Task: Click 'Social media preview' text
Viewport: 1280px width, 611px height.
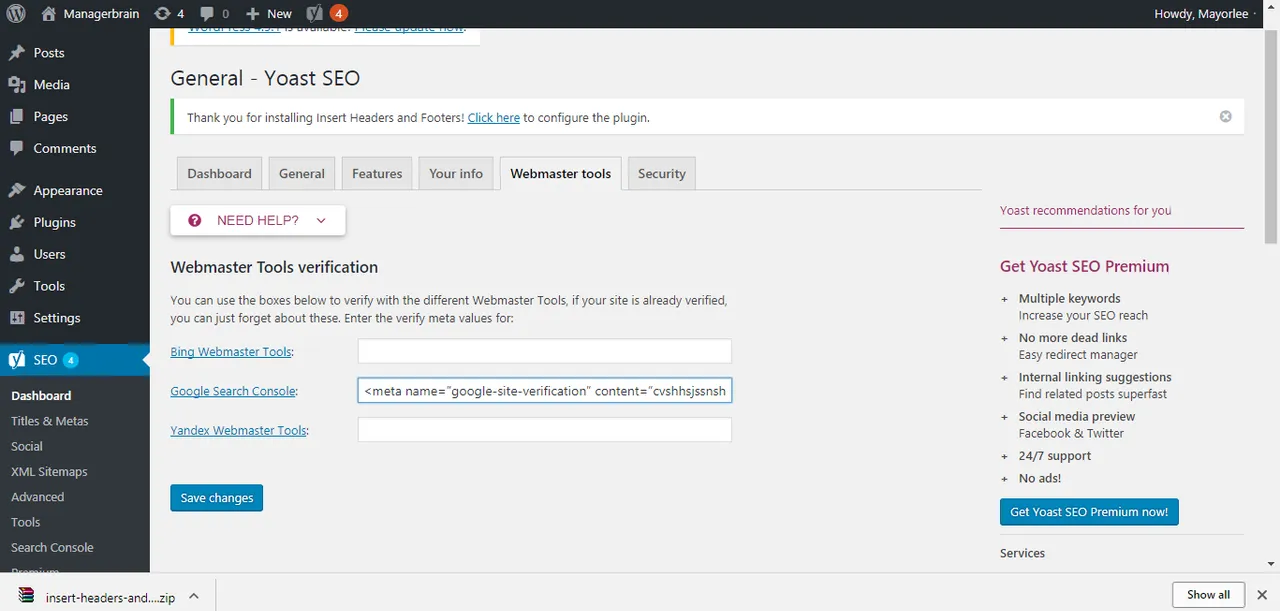Action: [1077, 416]
